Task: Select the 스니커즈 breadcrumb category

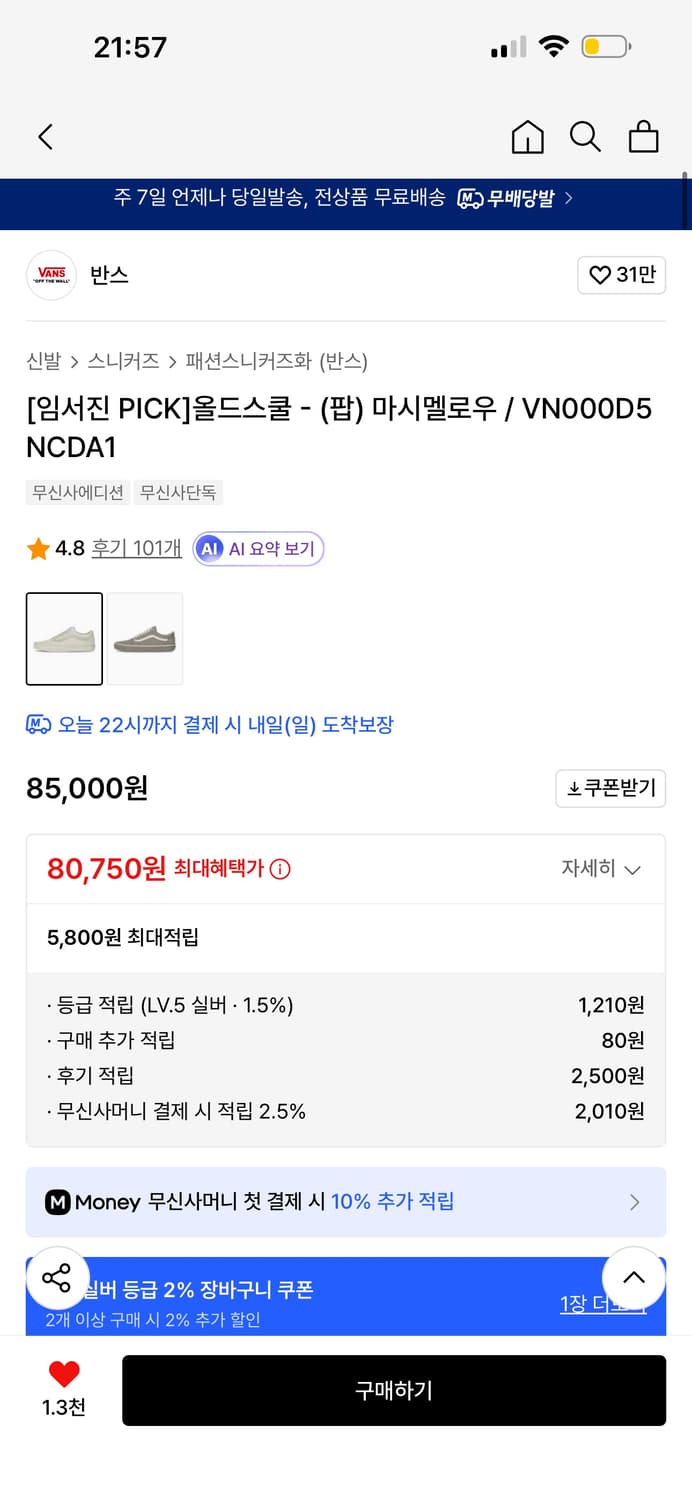Action: point(123,362)
